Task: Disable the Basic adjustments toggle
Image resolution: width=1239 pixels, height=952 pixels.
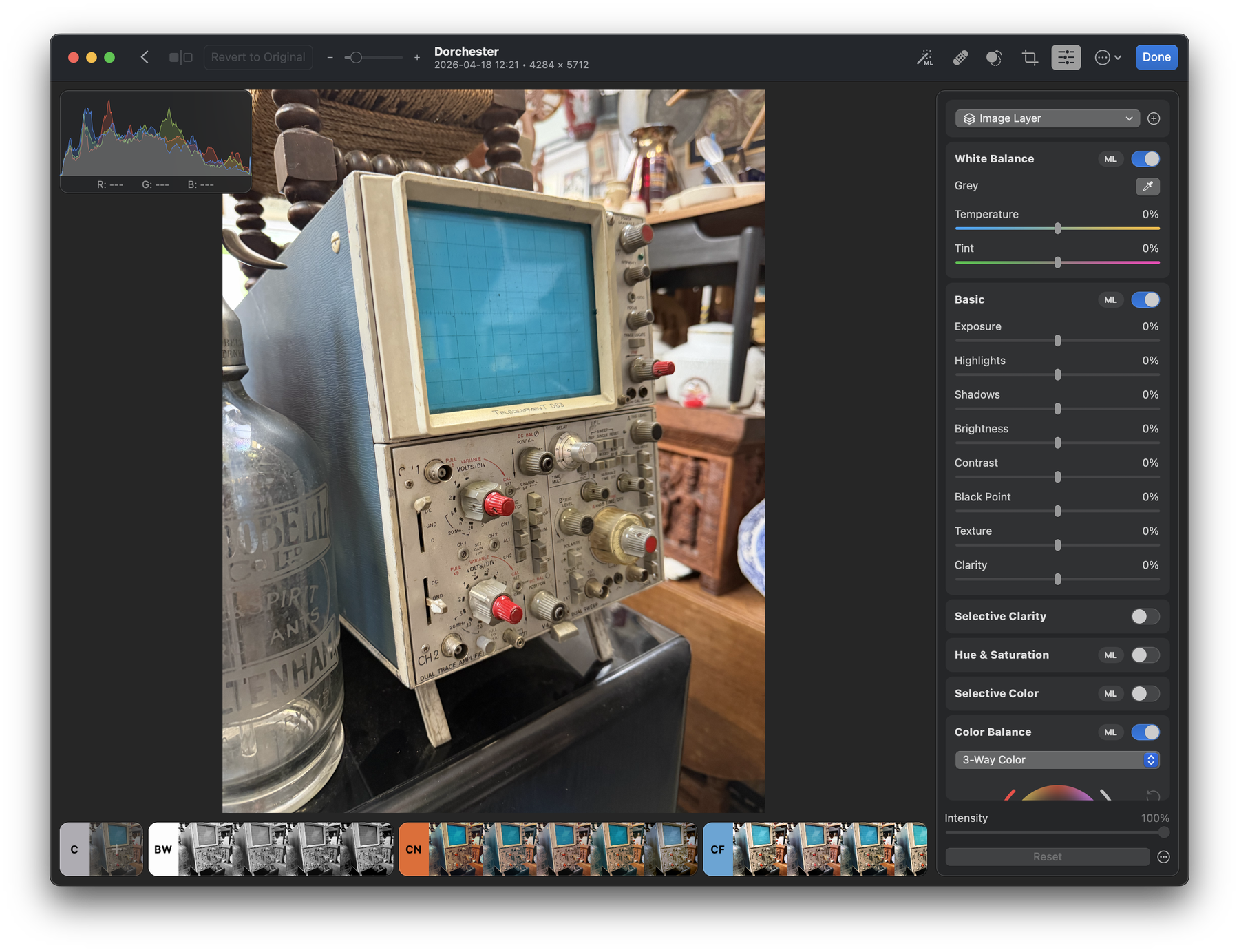Action: coord(1145,300)
